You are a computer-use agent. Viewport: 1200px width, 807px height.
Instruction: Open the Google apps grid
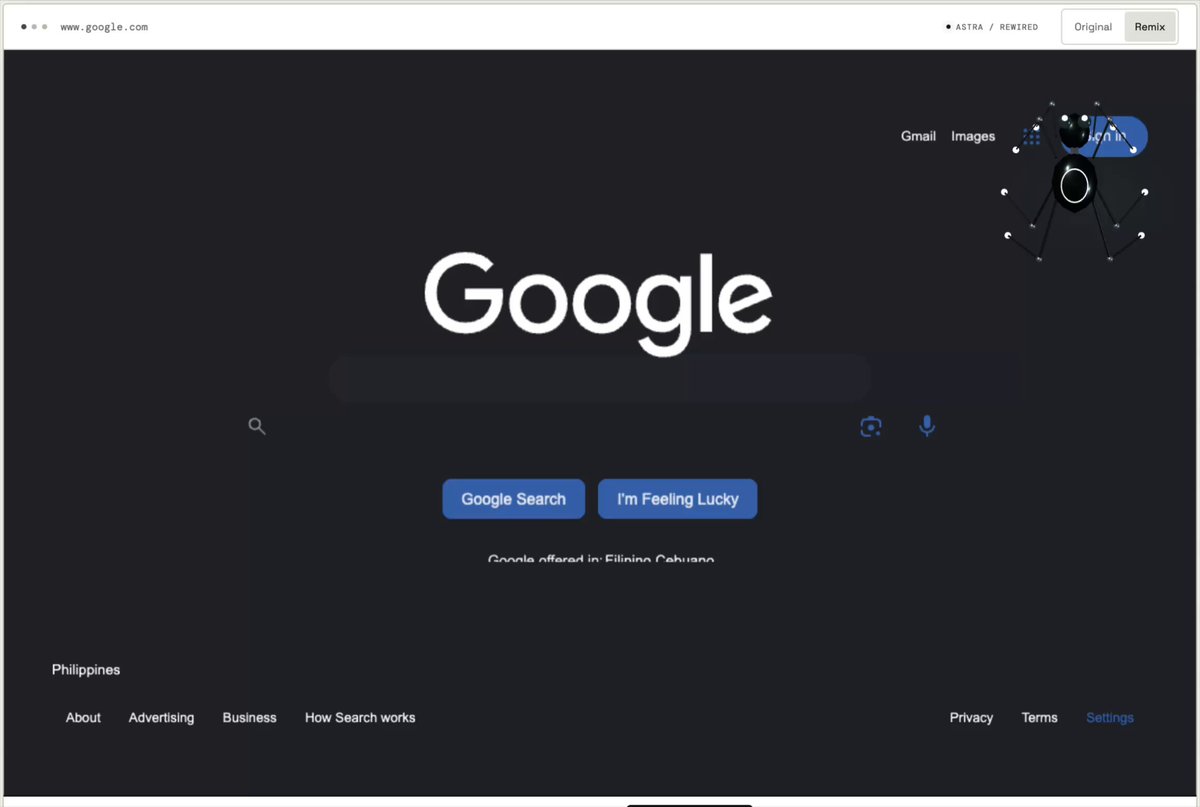pos(1031,136)
